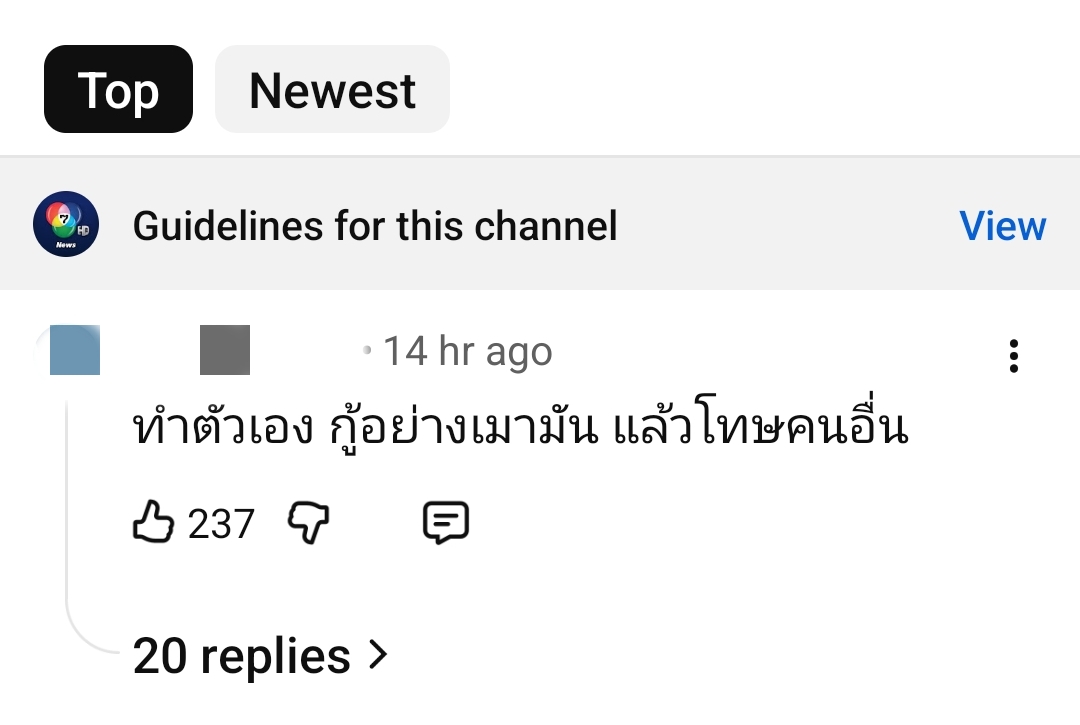Tap the dot separator before the timestamp
The image size is (1080, 725).
368,350
